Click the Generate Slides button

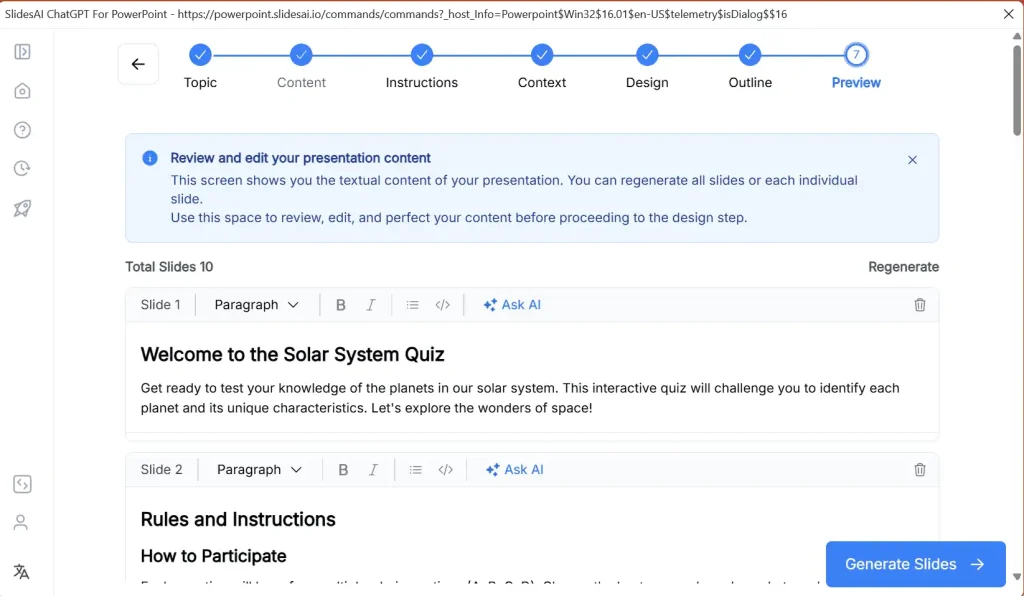click(914, 564)
